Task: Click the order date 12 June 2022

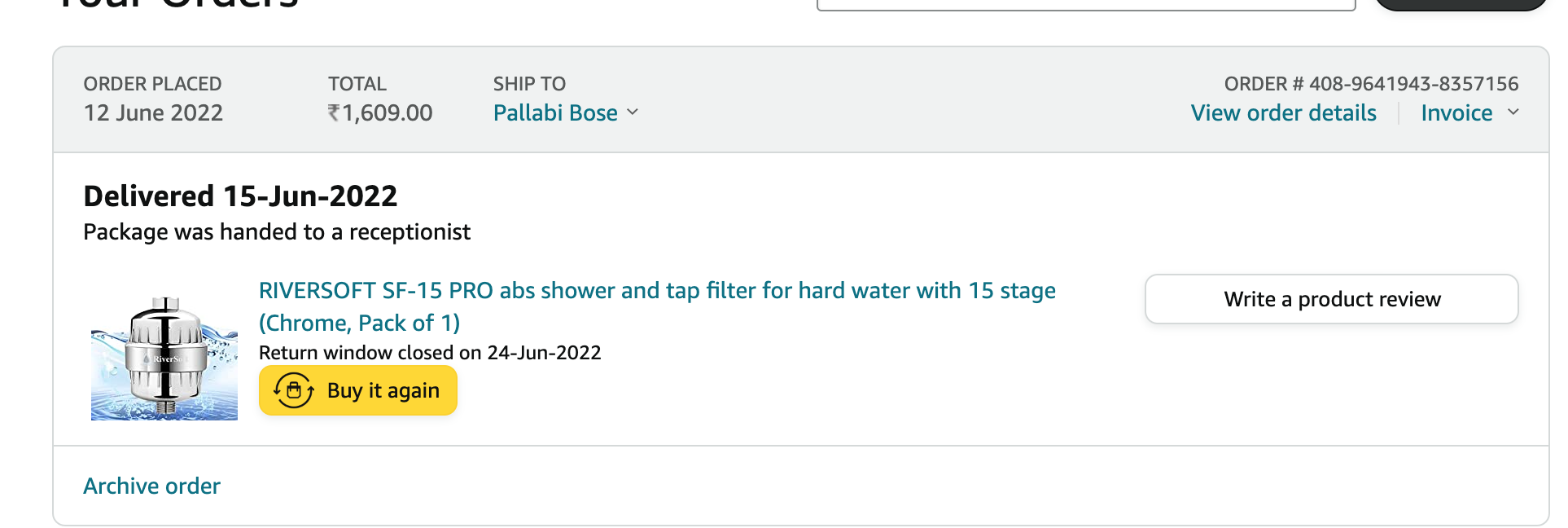Action: tap(153, 112)
